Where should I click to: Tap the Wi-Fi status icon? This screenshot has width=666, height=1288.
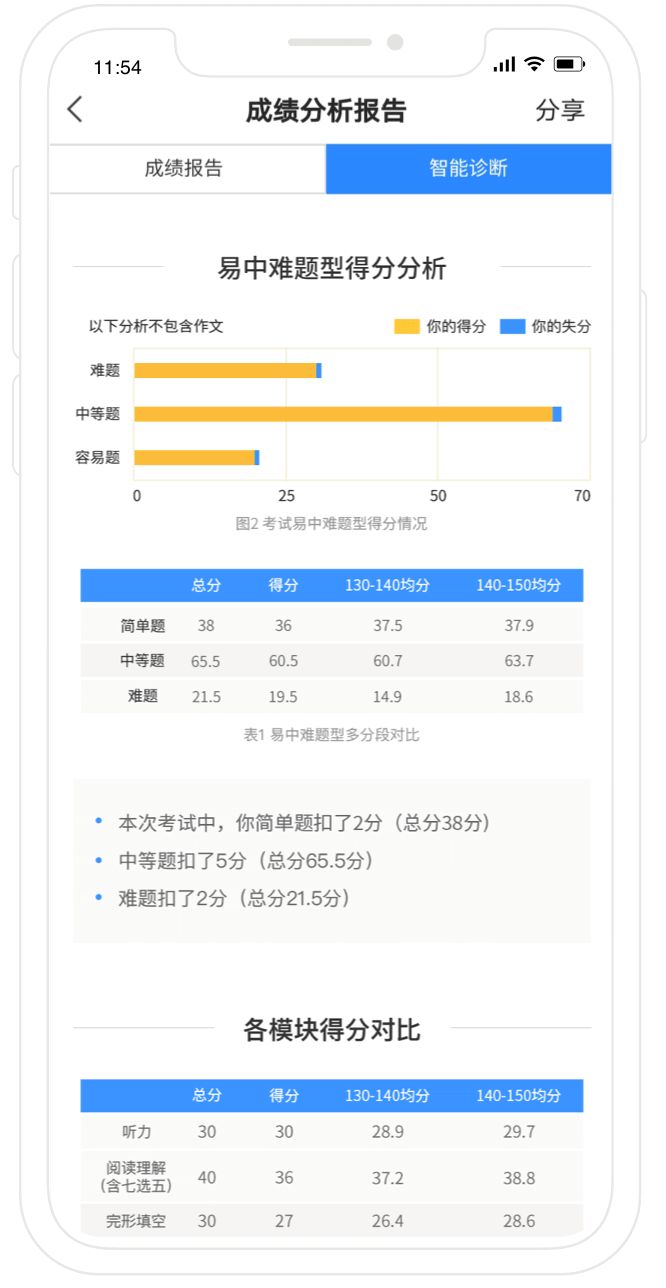click(534, 65)
